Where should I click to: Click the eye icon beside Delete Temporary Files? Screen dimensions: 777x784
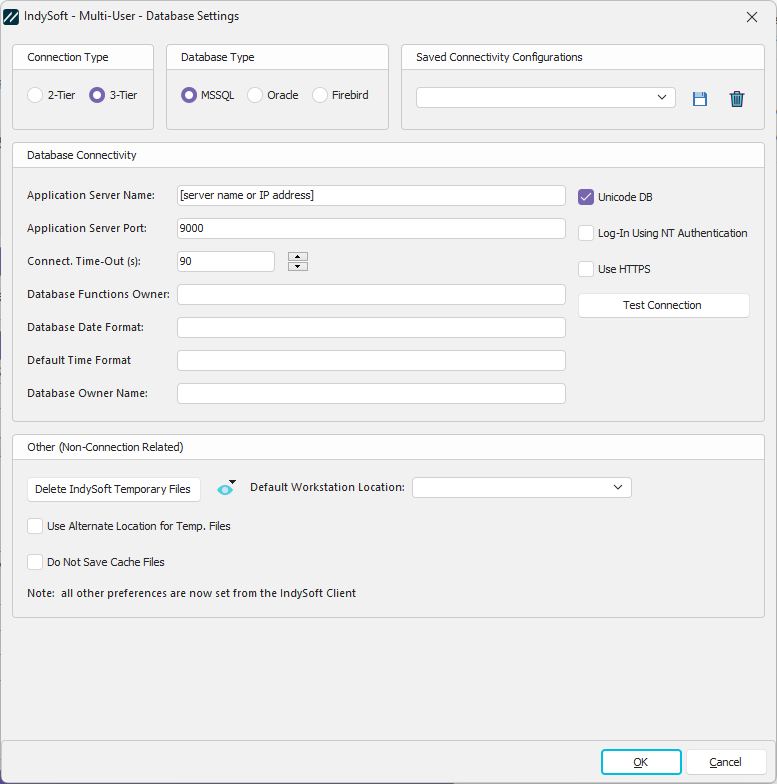pos(226,488)
